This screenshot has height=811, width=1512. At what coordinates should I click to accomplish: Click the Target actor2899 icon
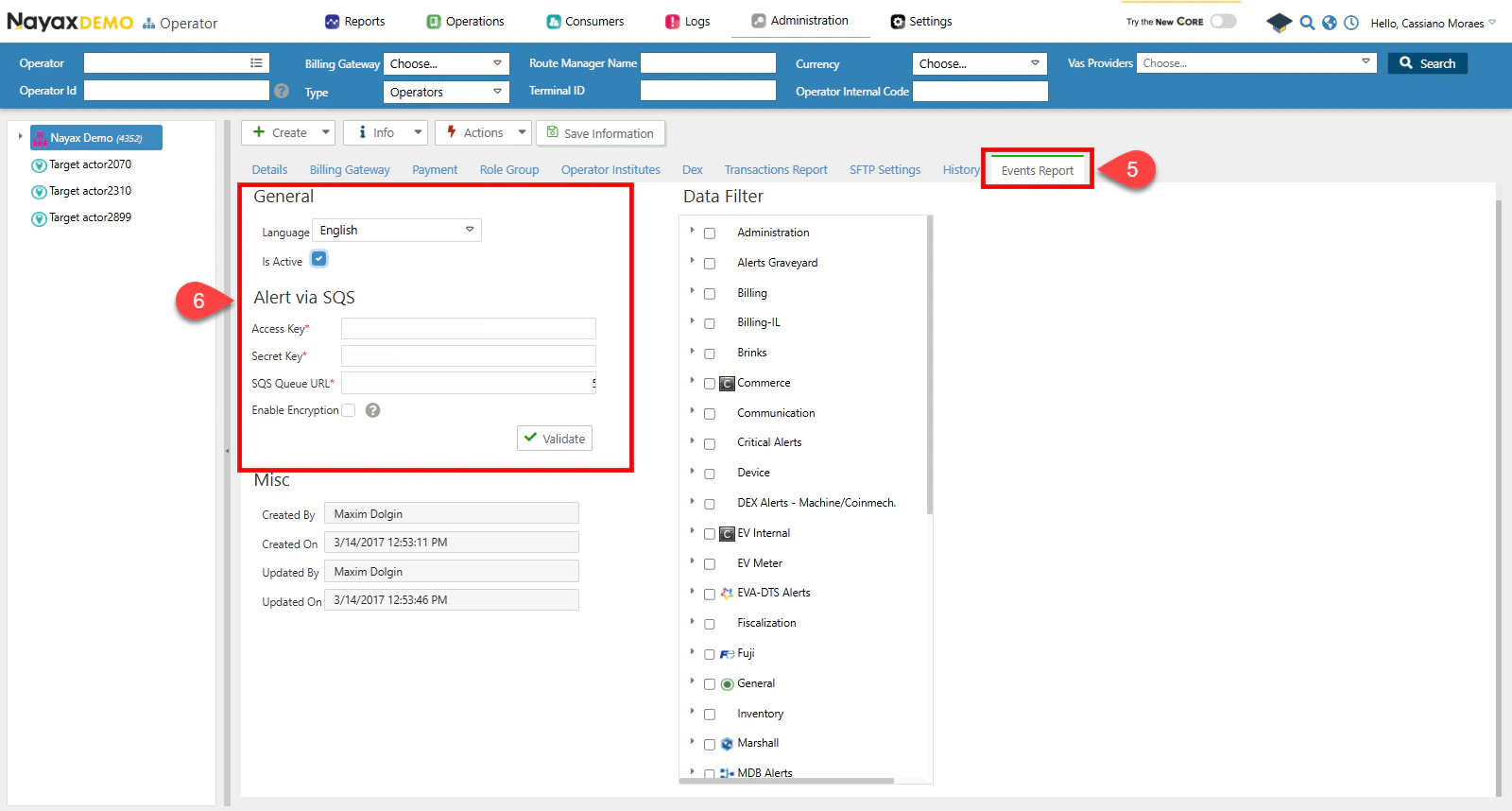[39, 218]
